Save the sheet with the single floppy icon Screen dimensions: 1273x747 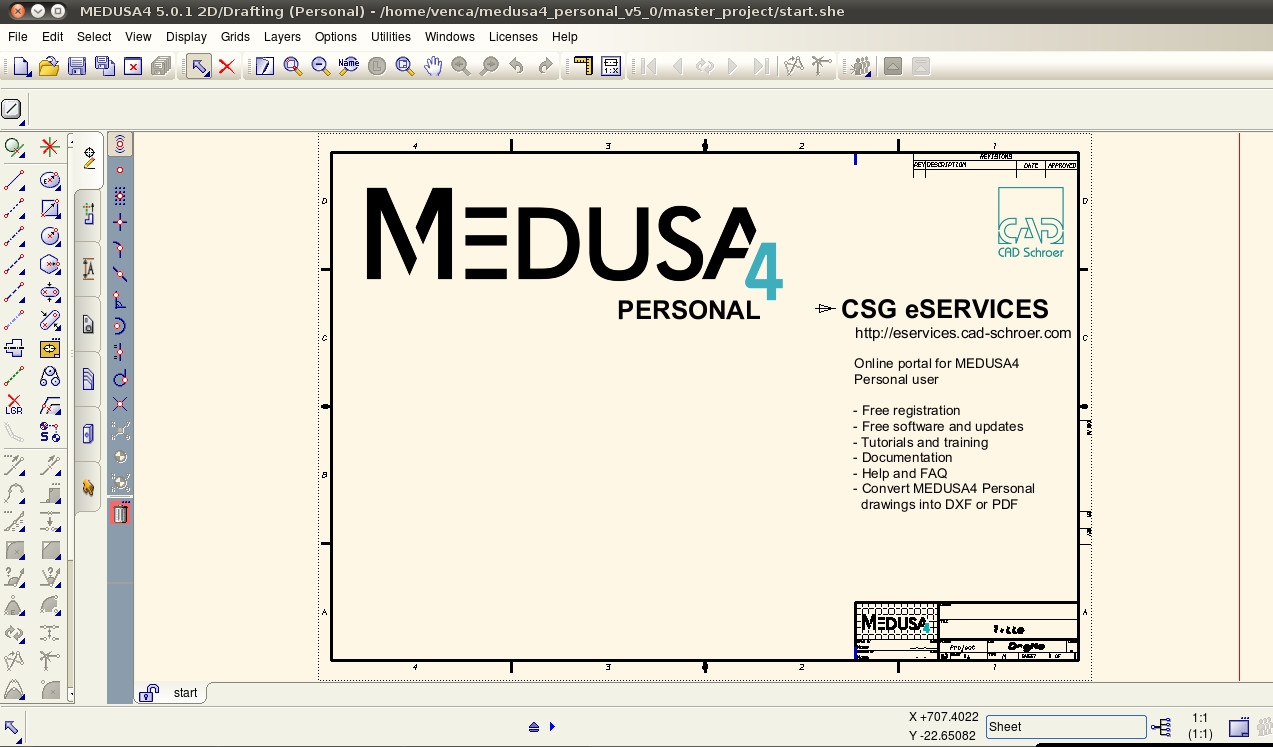point(76,67)
